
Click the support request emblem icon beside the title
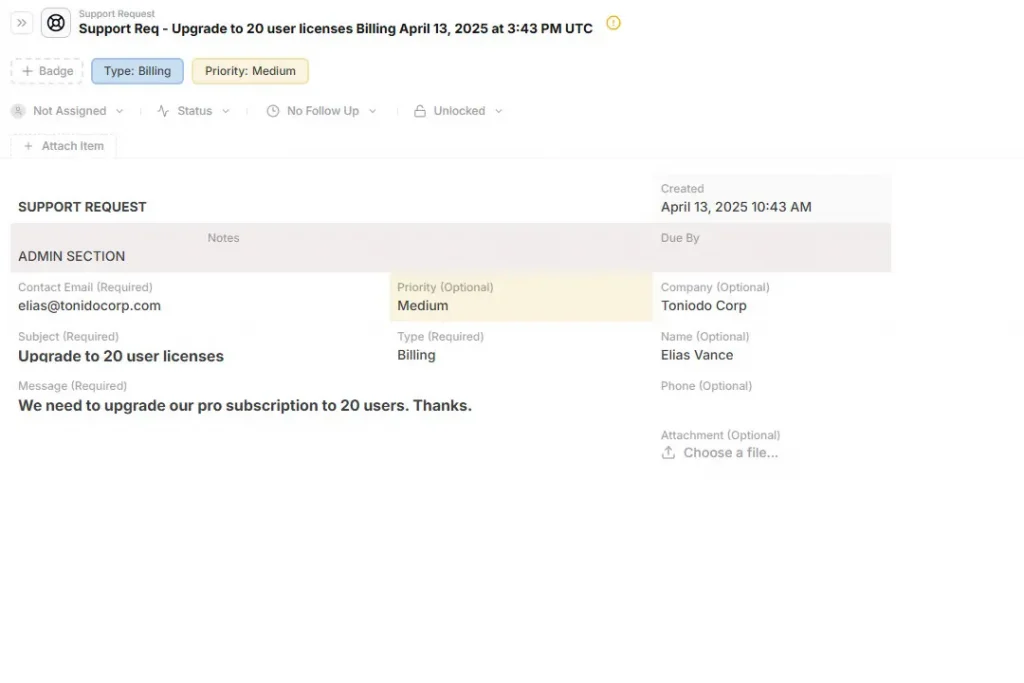pyautogui.click(x=55, y=22)
